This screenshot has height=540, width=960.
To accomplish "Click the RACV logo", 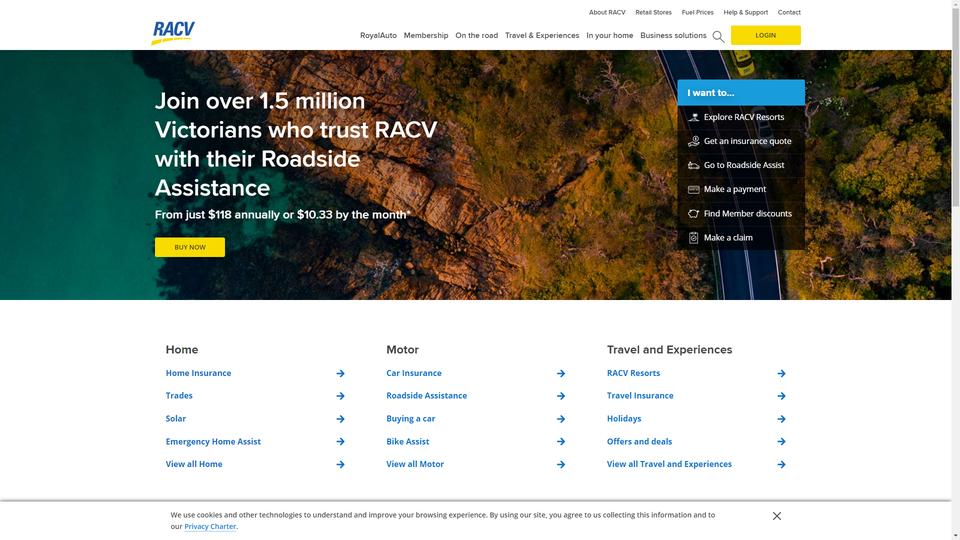I will point(173,32).
